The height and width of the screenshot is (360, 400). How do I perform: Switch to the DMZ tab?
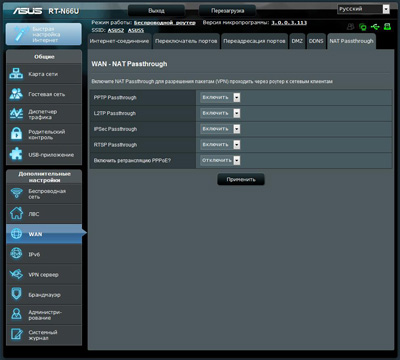click(x=297, y=41)
